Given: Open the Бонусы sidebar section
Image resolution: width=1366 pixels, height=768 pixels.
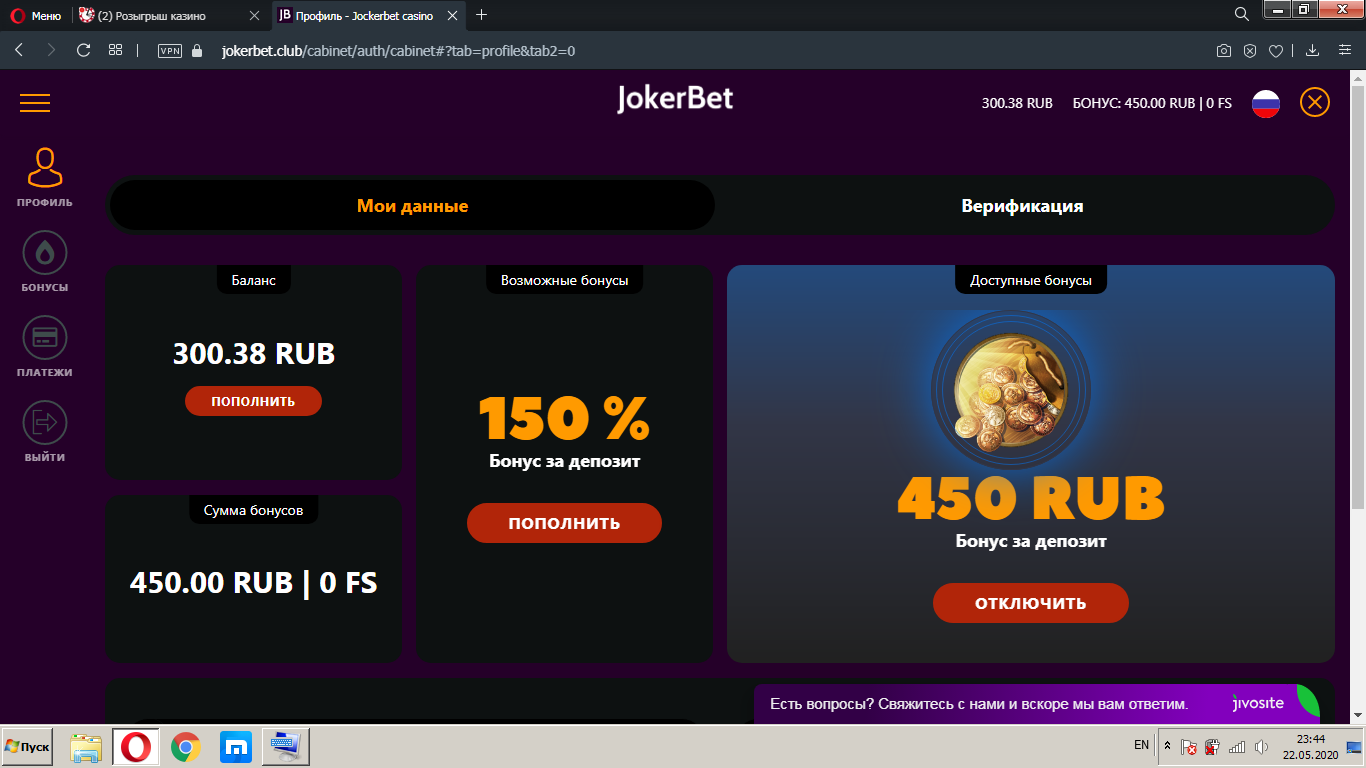Looking at the screenshot, I should [x=45, y=262].
